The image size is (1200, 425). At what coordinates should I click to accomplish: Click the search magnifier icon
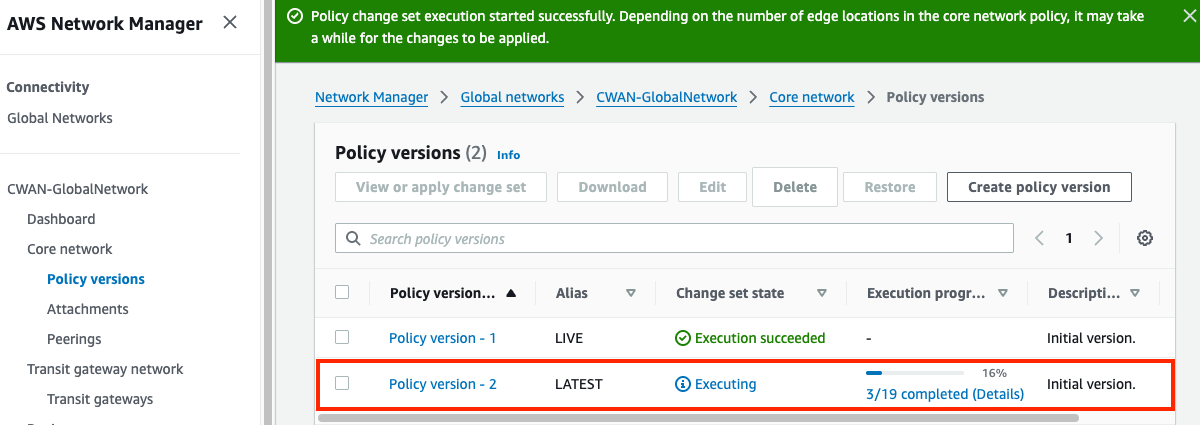(x=353, y=239)
